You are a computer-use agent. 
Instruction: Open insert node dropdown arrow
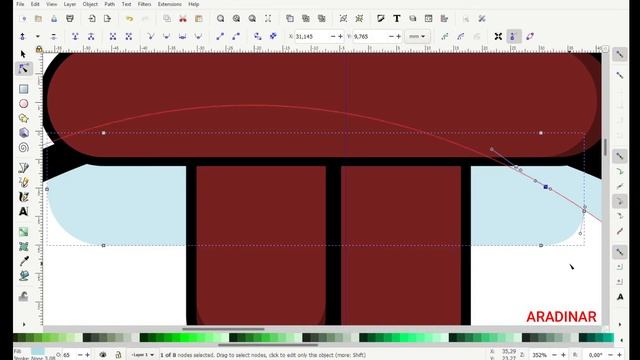click(38, 36)
